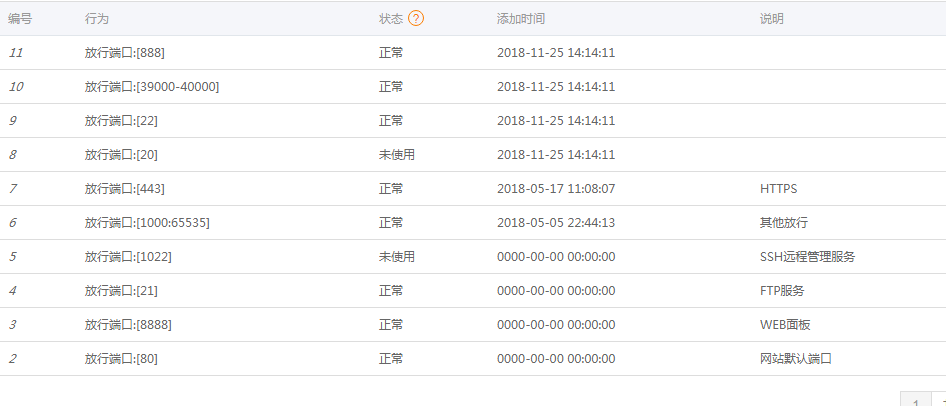
Task: Click the 添加时间 column header
Action: coord(521,19)
